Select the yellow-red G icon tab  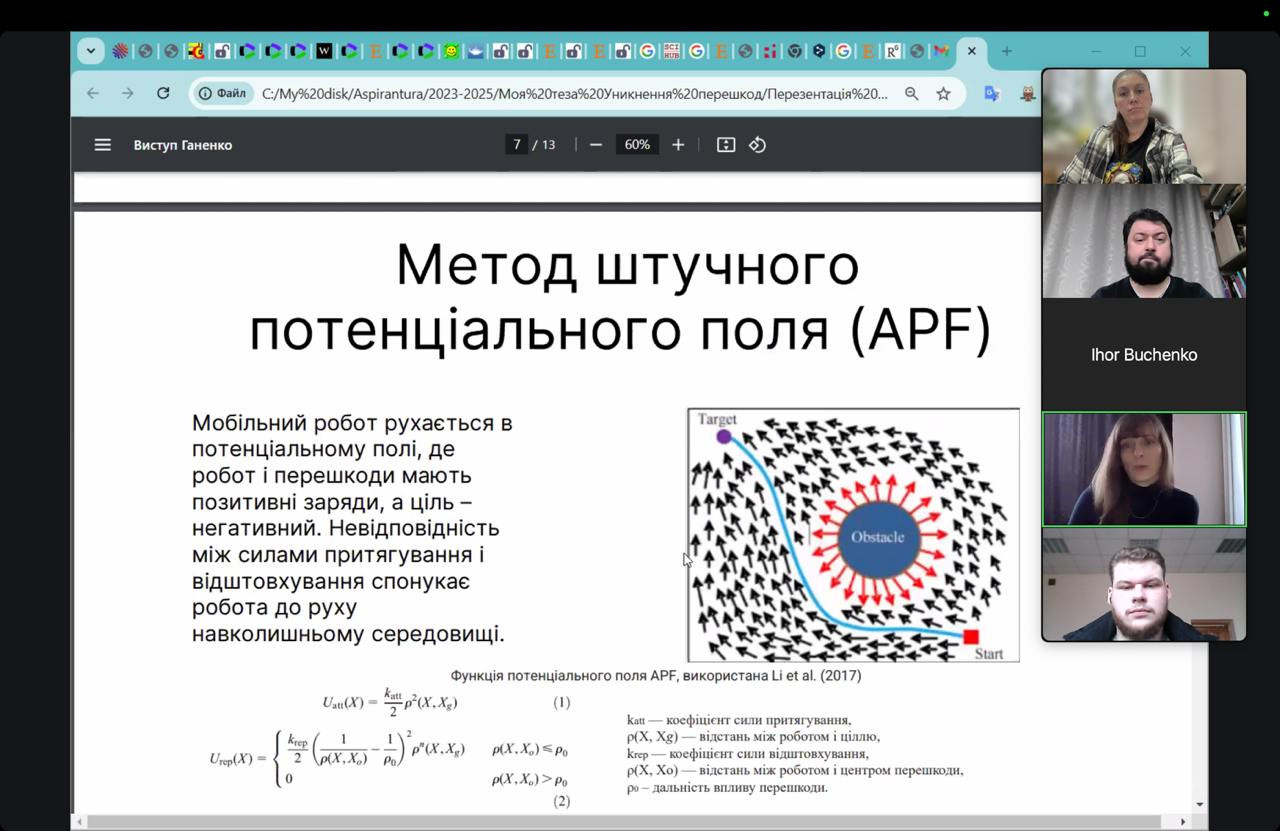click(196, 51)
